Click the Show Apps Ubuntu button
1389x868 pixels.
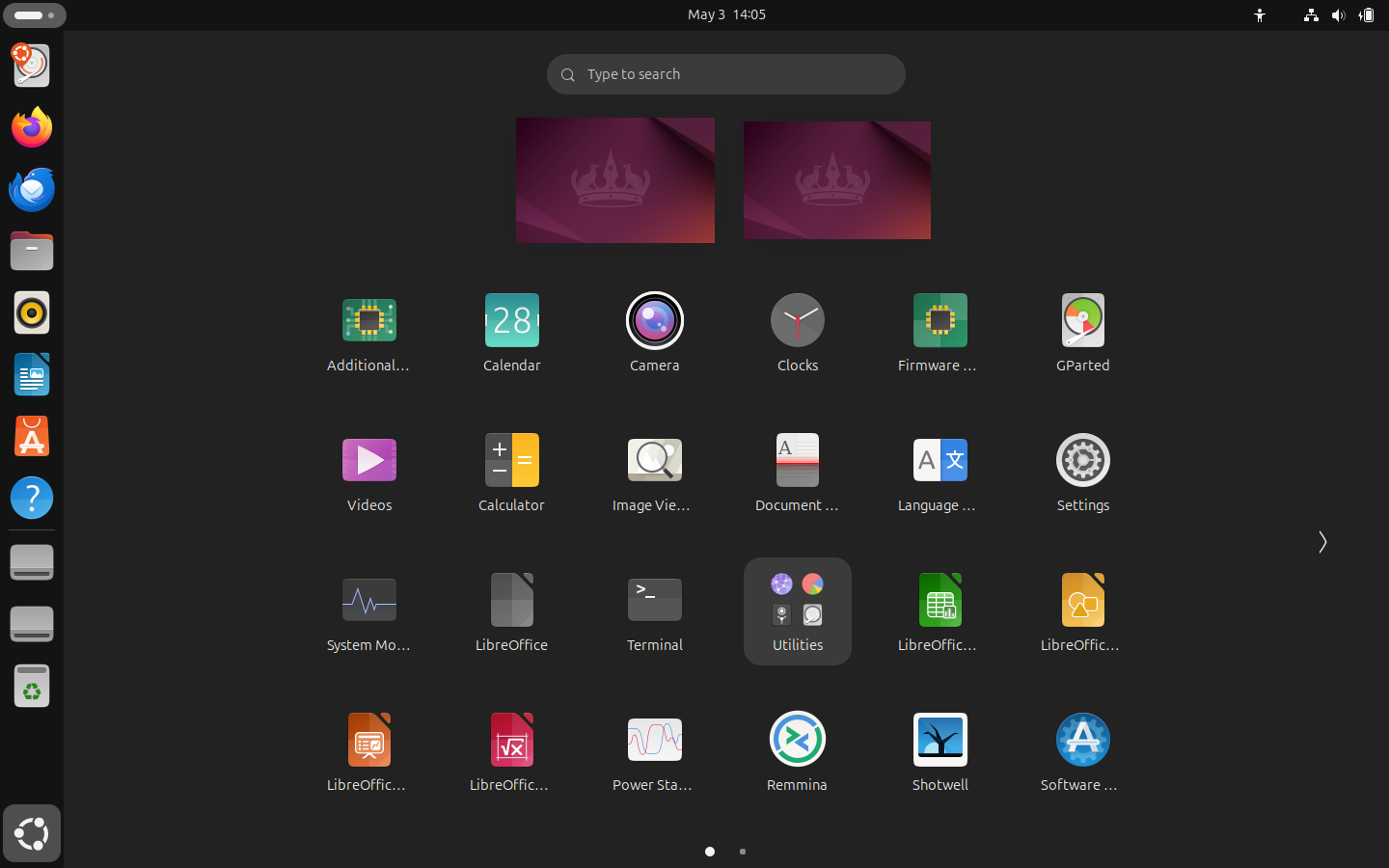coord(32,833)
